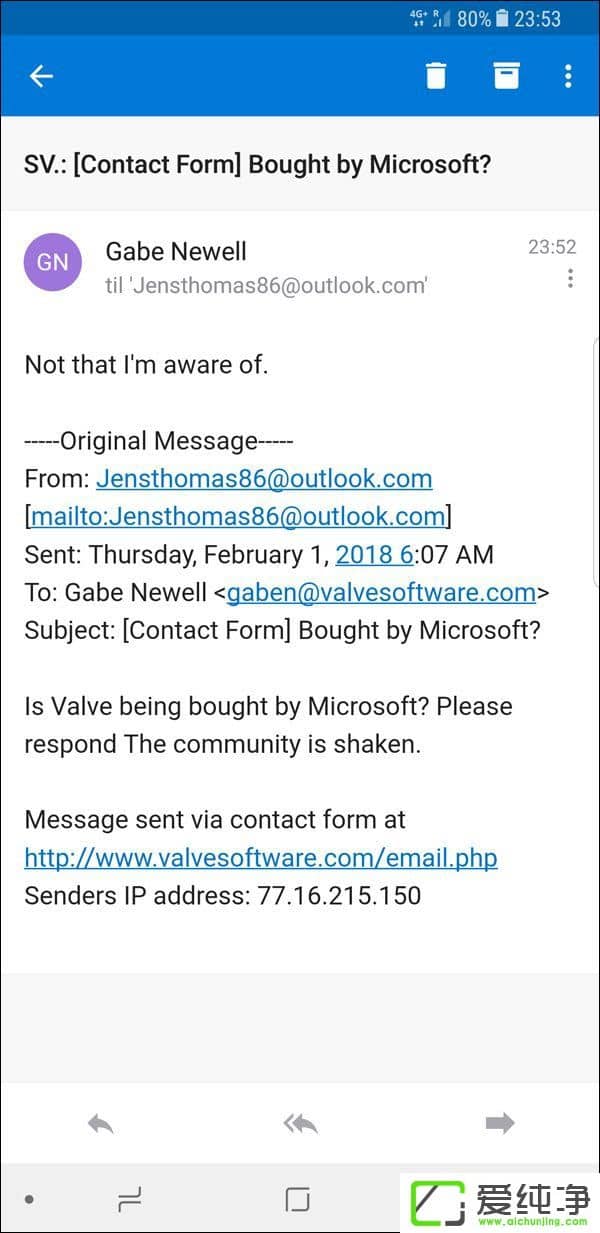The image size is (600, 1233).
Task: Delete this email with the trash icon
Action: pyautogui.click(x=436, y=76)
